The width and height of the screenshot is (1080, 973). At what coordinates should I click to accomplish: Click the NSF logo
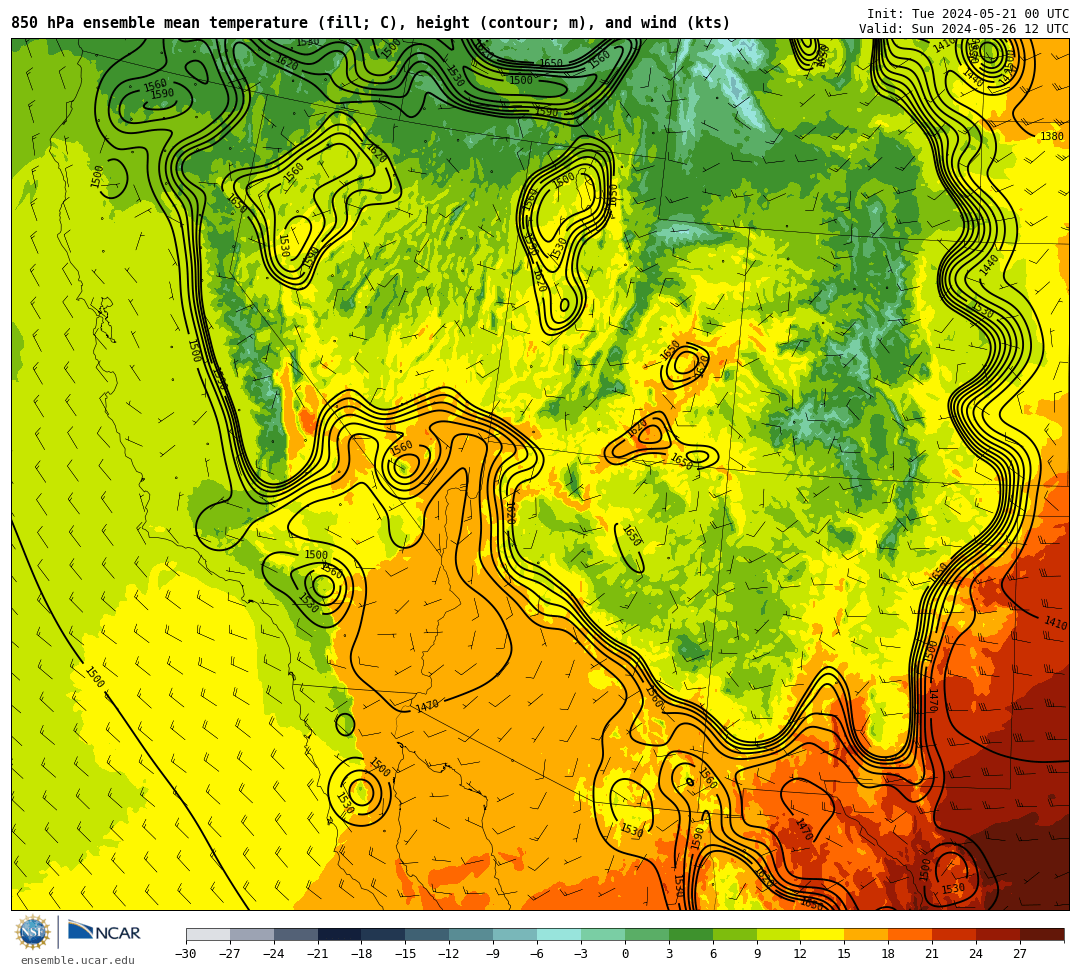(x=32, y=932)
